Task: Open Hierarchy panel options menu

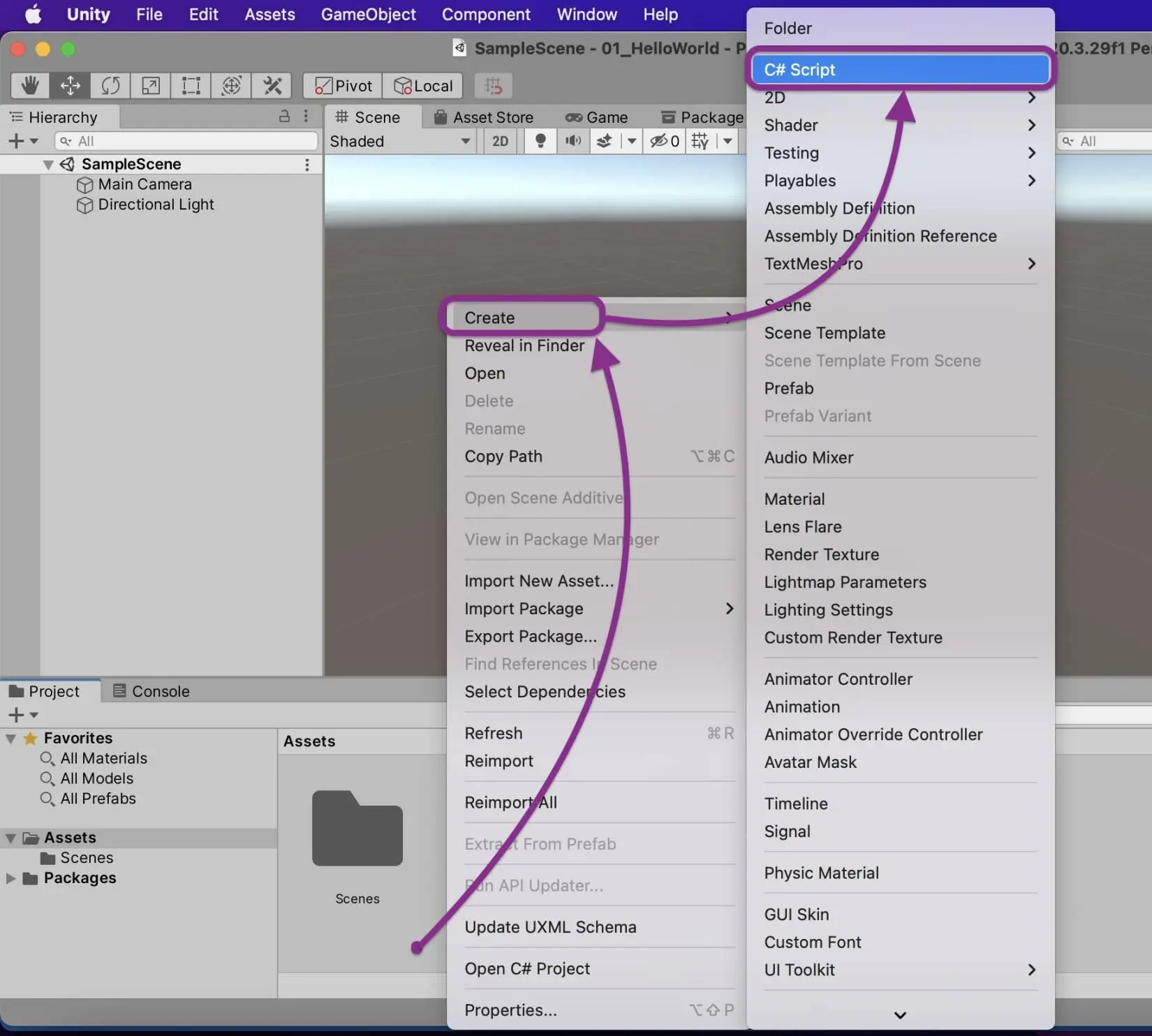Action: tap(306, 117)
